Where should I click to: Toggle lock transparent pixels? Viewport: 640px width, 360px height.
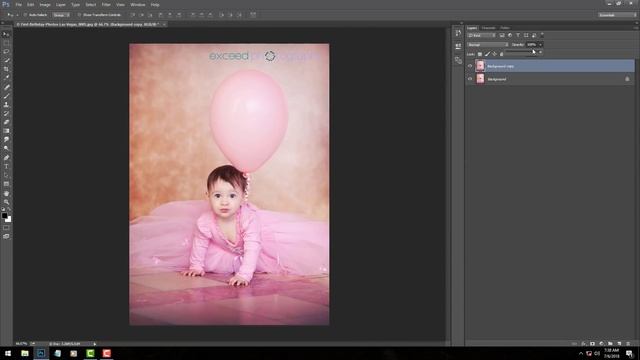(480, 54)
